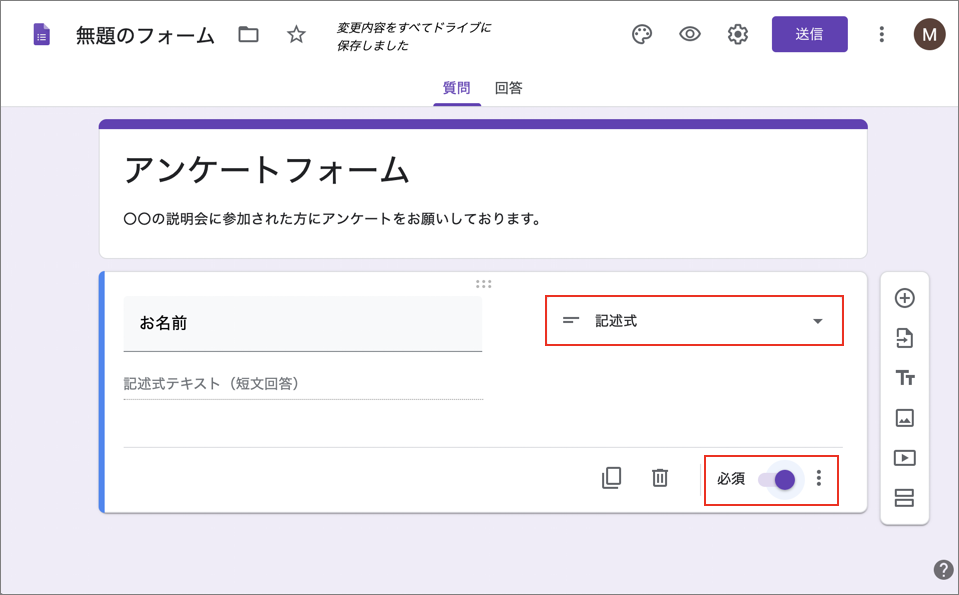Image resolution: width=959 pixels, height=595 pixels.
Task: Edit the form description text
Action: [332, 218]
